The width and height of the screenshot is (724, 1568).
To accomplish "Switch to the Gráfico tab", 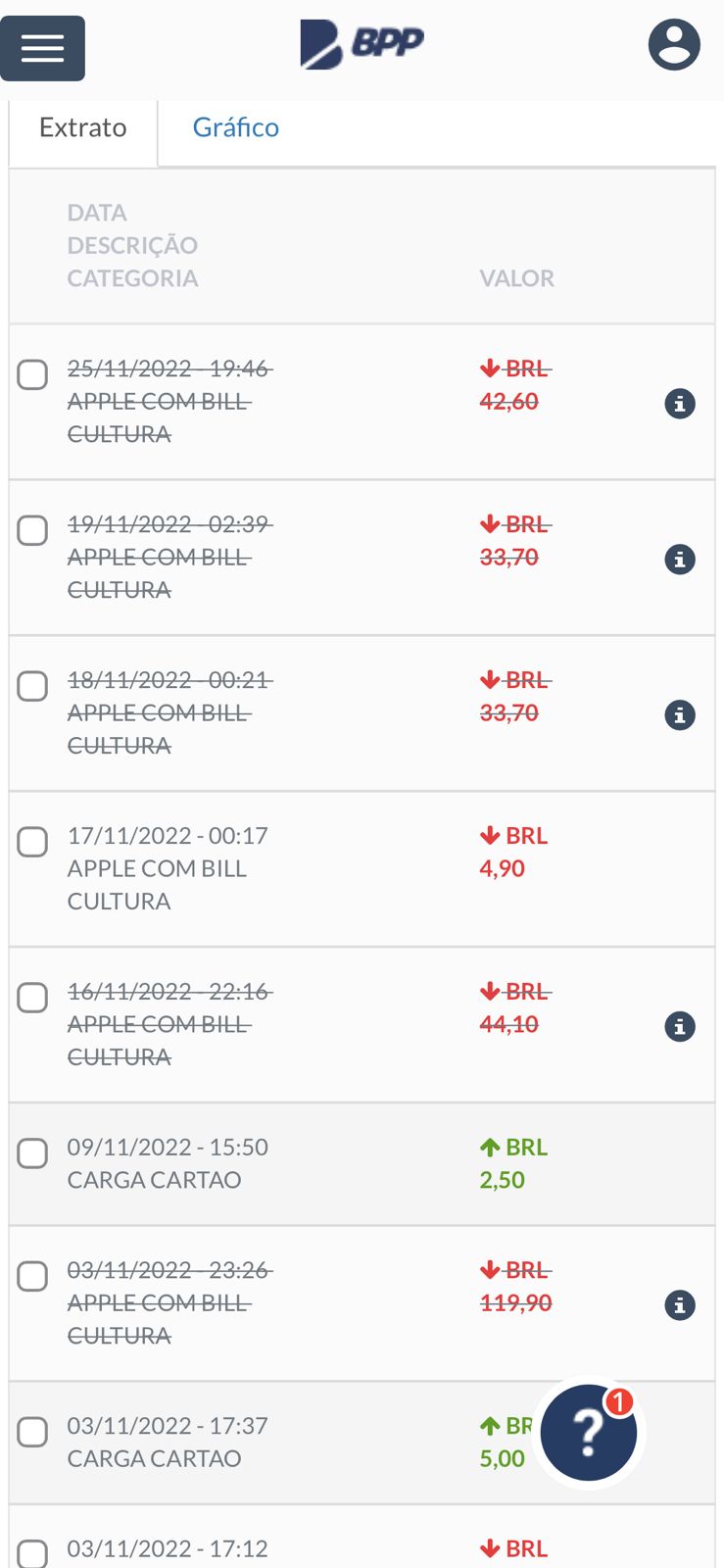I will coord(235,127).
